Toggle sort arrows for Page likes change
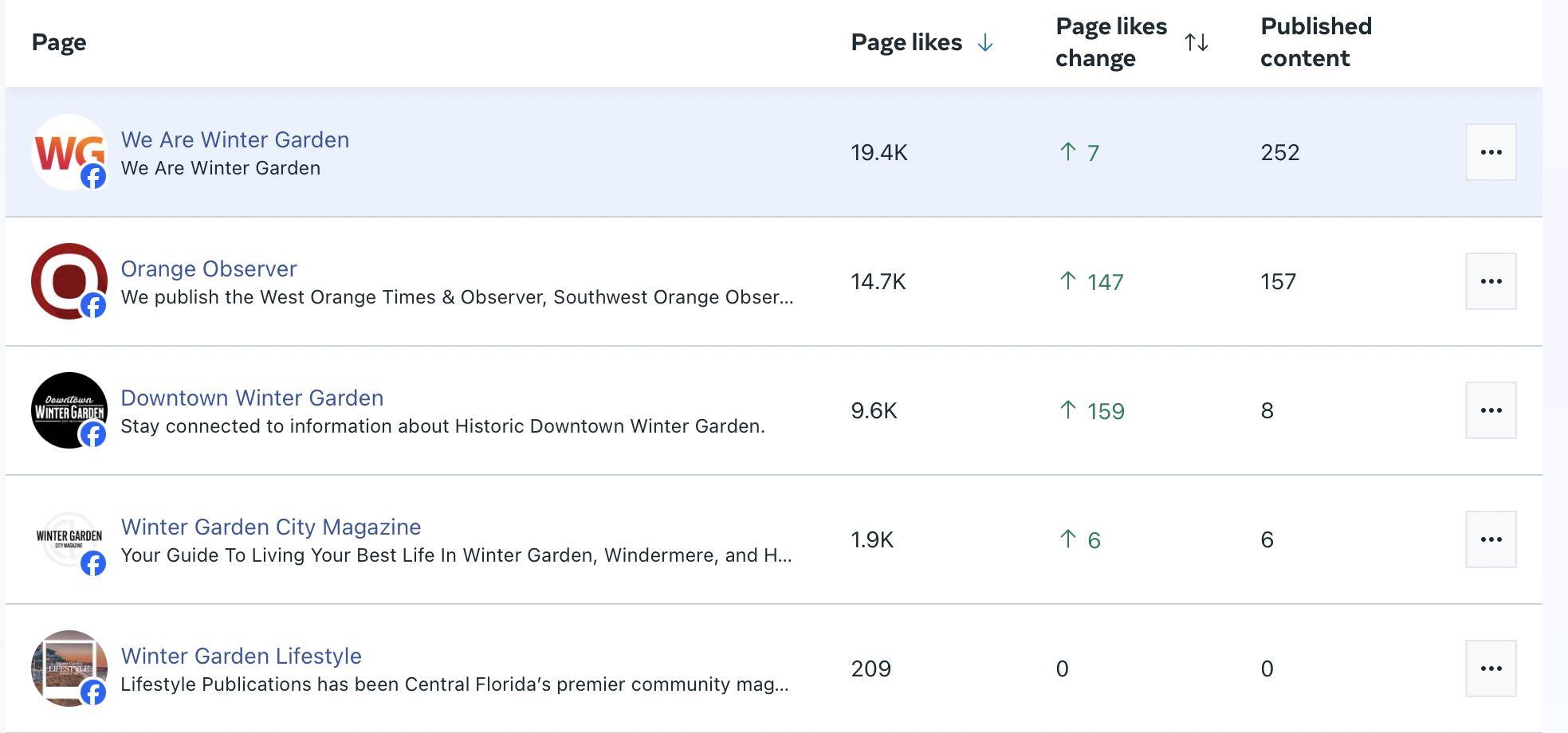This screenshot has height=733, width=1568. [1196, 42]
